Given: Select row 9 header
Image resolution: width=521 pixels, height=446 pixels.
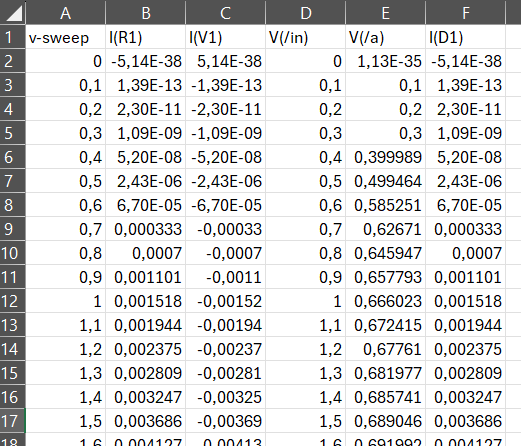Looking at the screenshot, I should pyautogui.click(x=13, y=229).
